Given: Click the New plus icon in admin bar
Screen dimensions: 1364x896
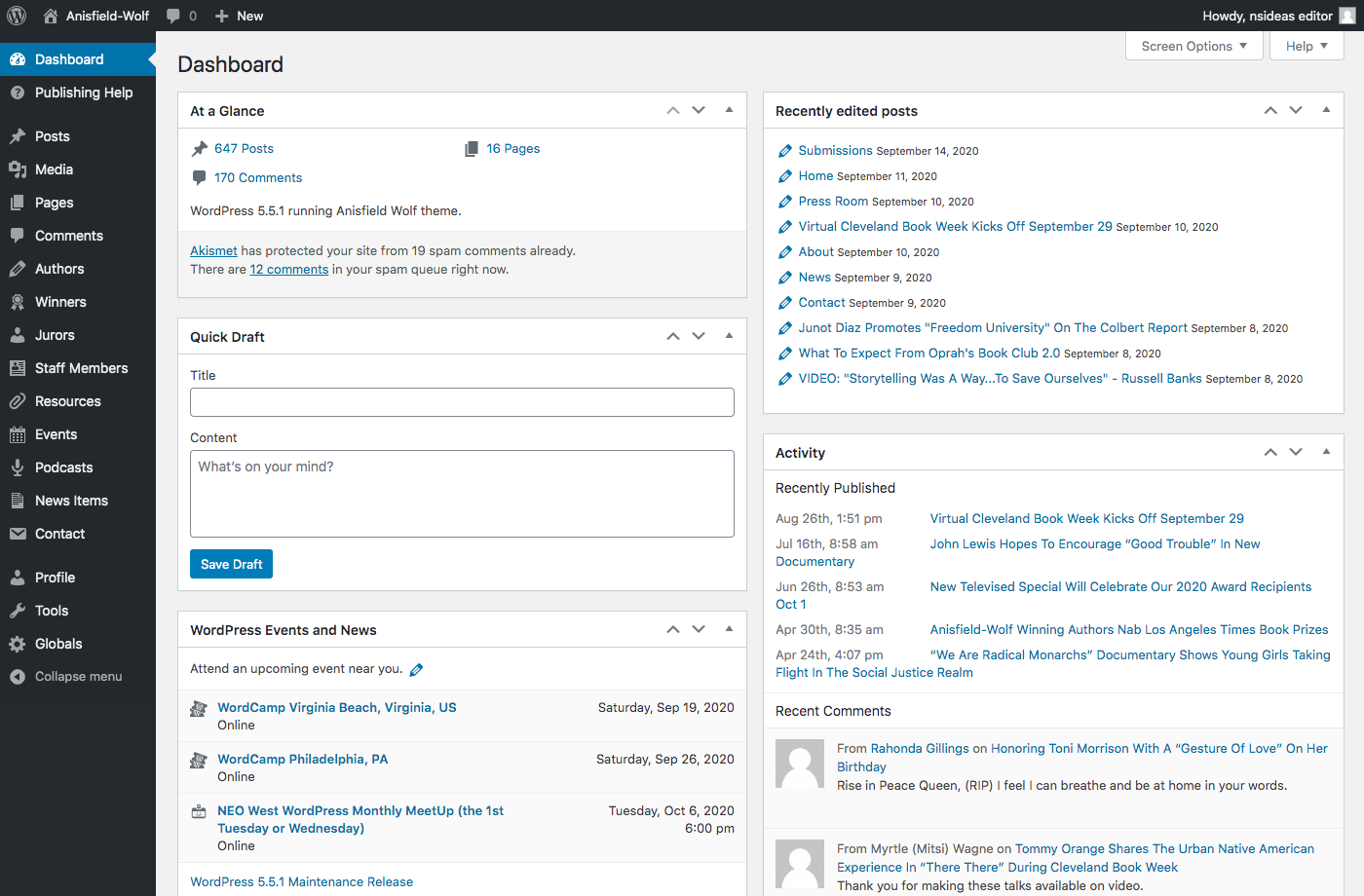Looking at the screenshot, I should [222, 16].
